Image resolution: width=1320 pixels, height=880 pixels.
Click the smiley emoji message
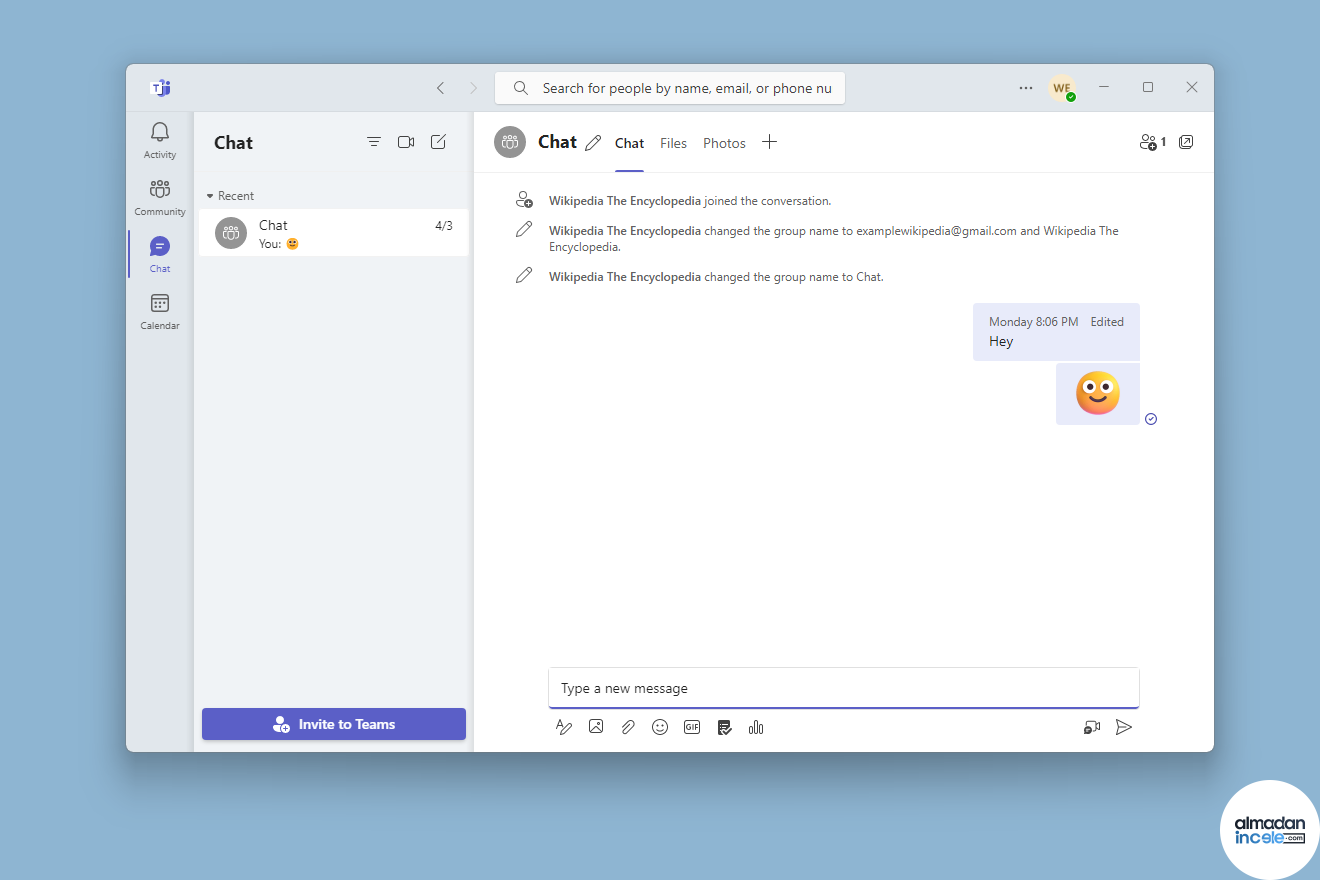[x=1098, y=394]
